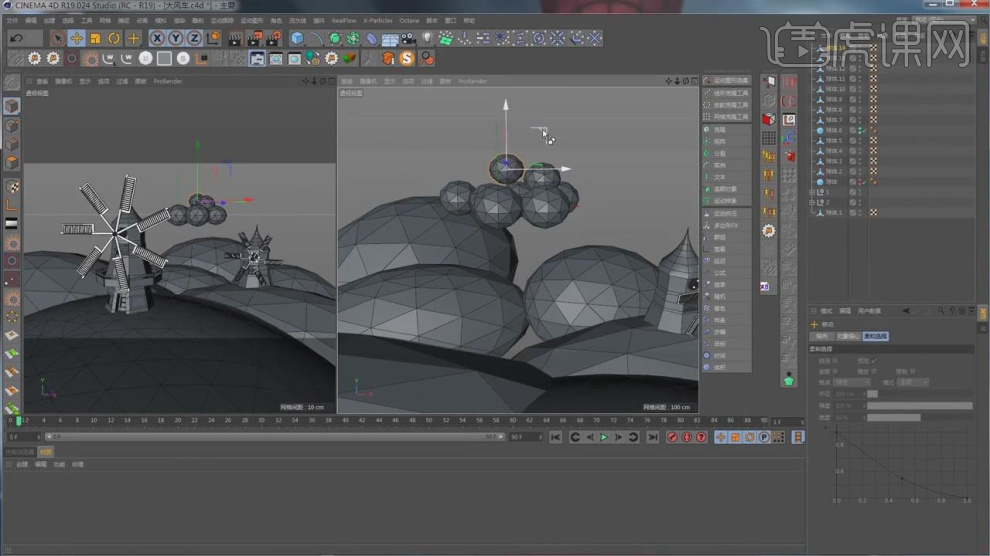The image size is (990, 556).
Task: Click the 对象轴心 tab button
Action: tap(848, 336)
